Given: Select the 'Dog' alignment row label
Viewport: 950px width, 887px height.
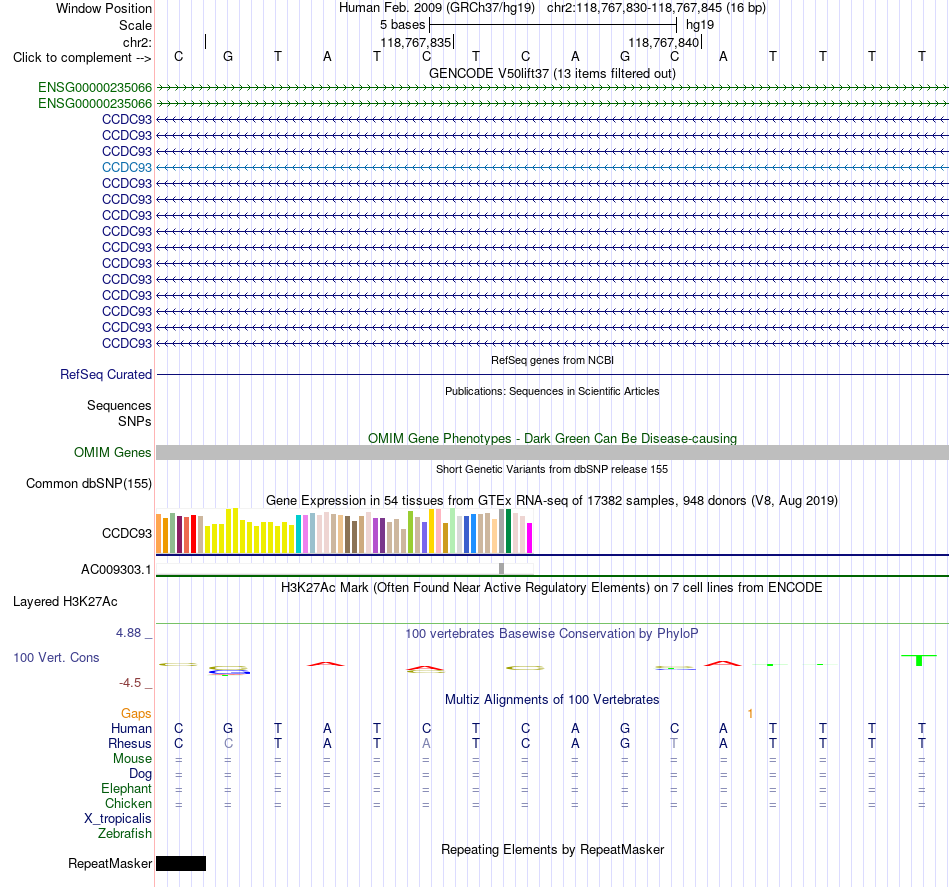Looking at the screenshot, I should [140, 774].
